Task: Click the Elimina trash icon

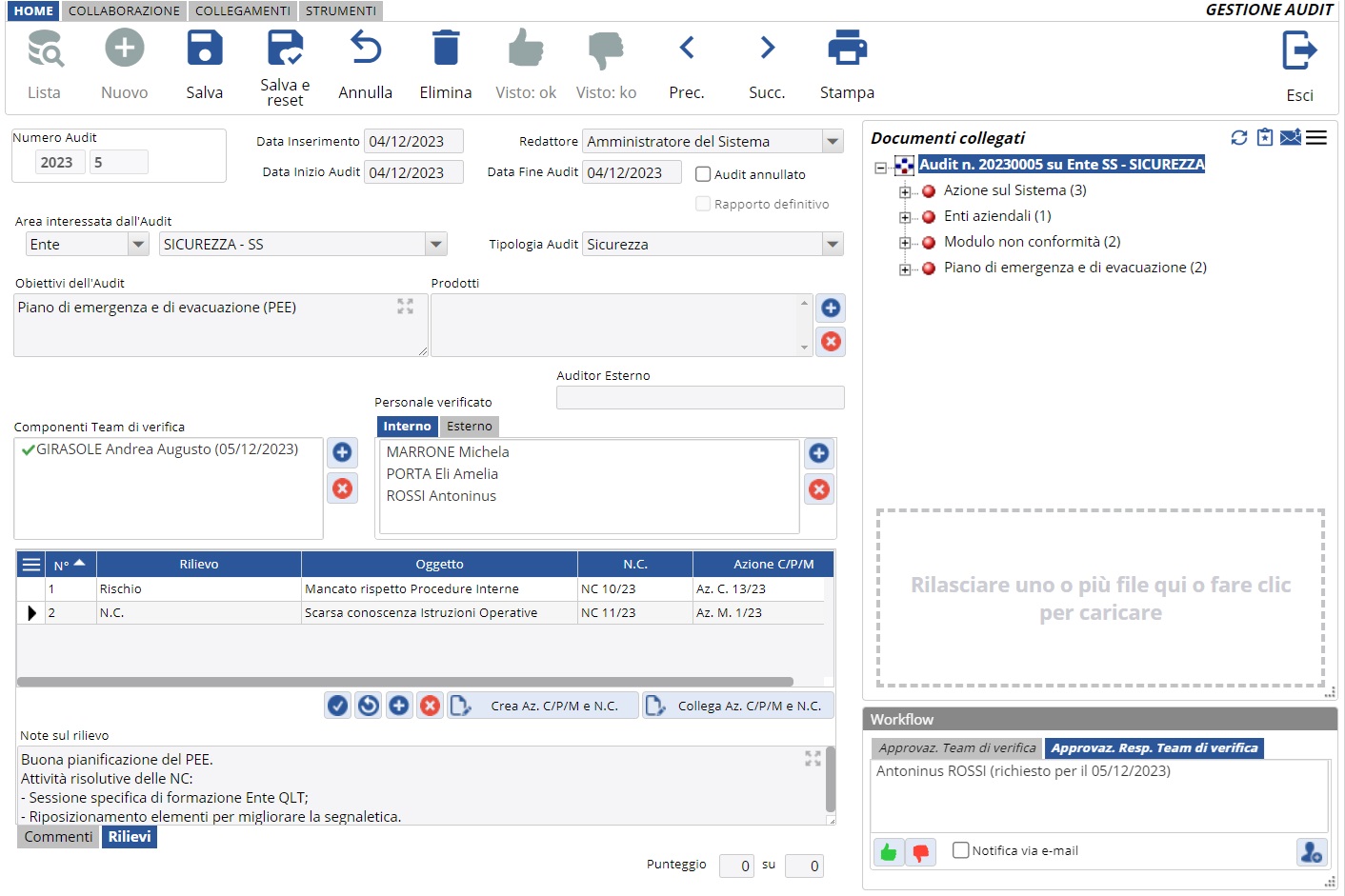Action: (445, 49)
